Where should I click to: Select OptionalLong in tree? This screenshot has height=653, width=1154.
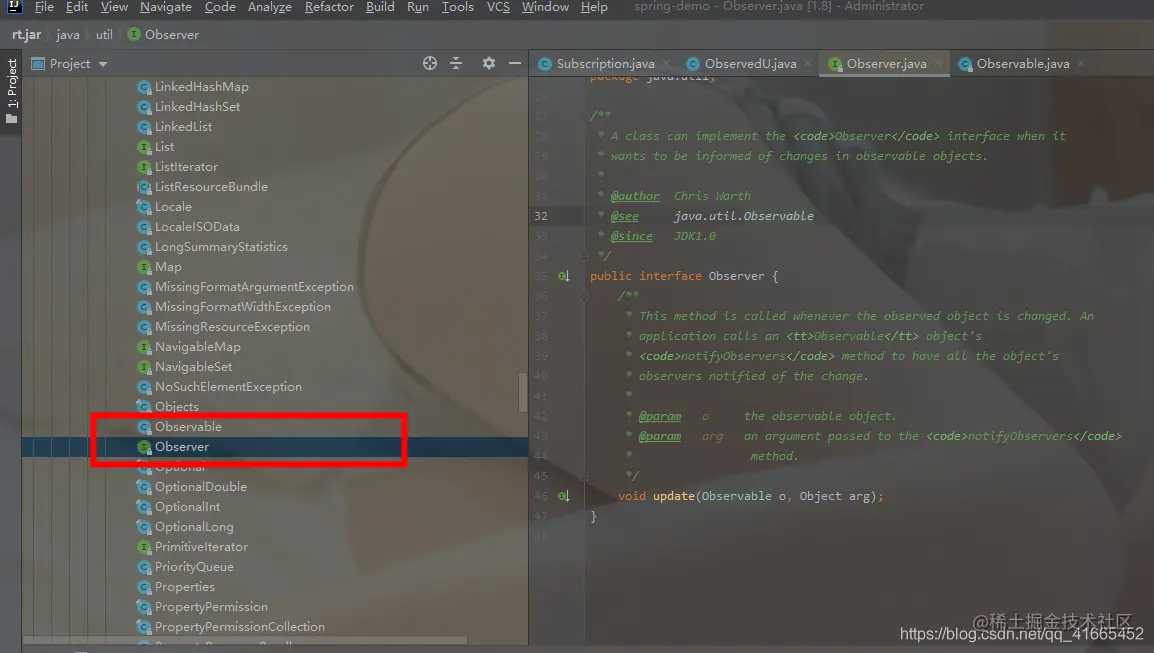coord(194,527)
